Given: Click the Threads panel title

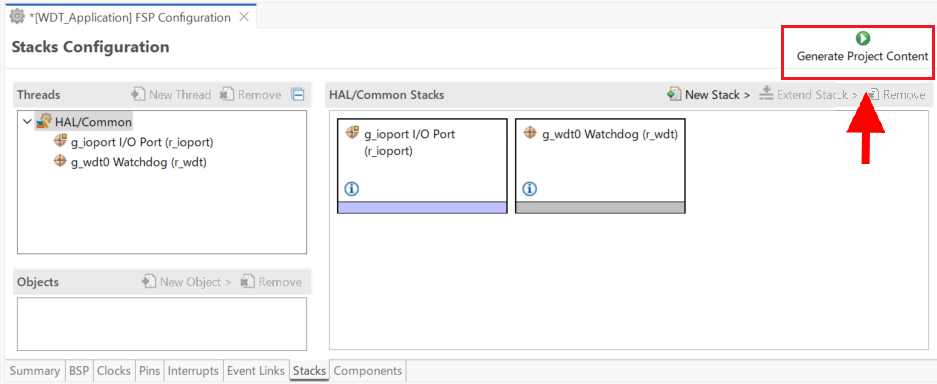Looking at the screenshot, I should click(x=39, y=94).
